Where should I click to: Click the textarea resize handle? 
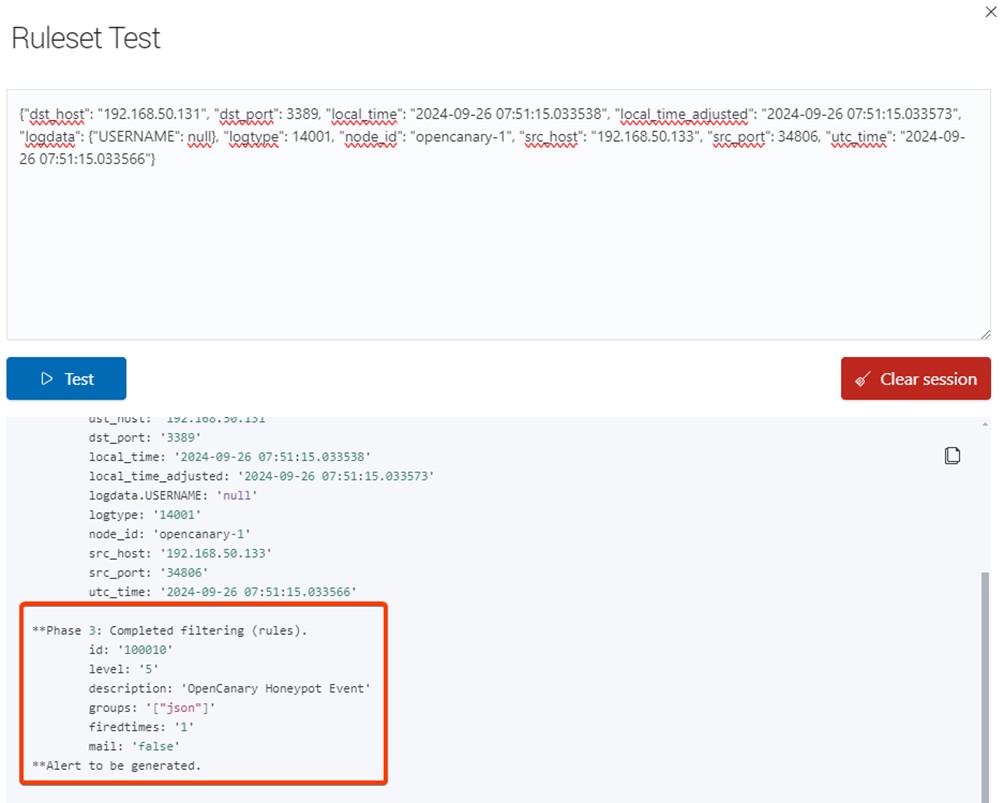(x=985, y=334)
